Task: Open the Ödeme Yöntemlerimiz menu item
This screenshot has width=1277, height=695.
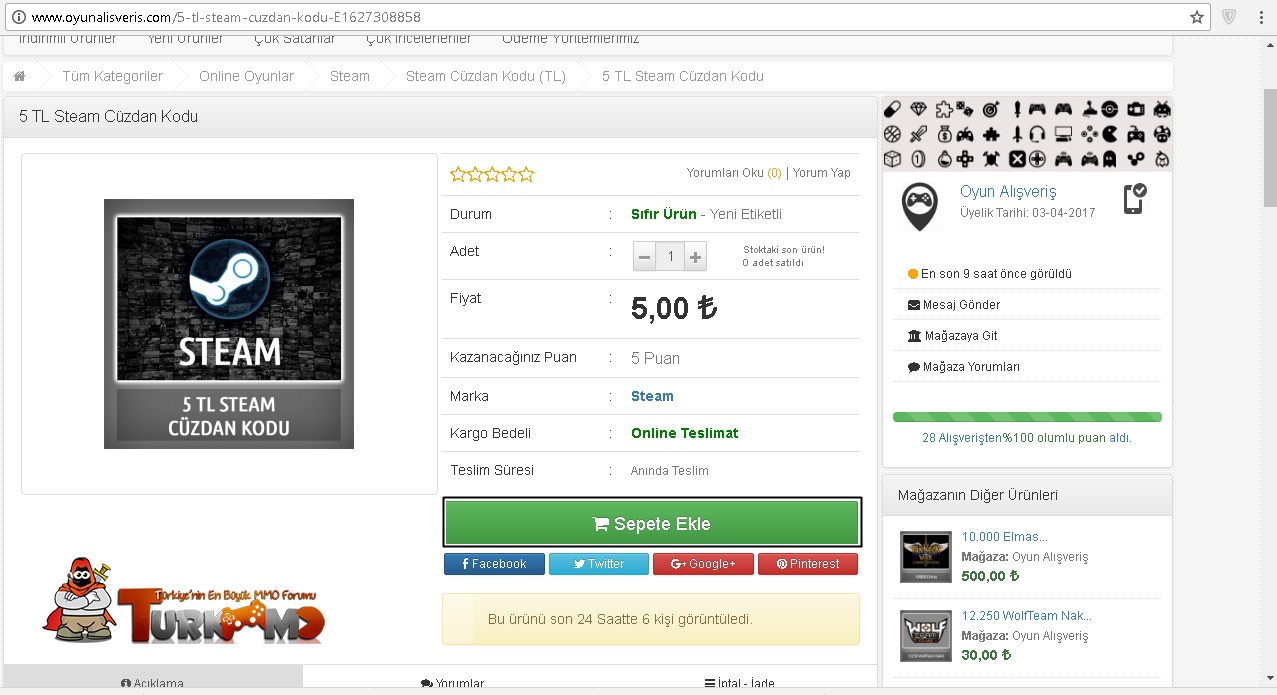Action: tap(570, 39)
